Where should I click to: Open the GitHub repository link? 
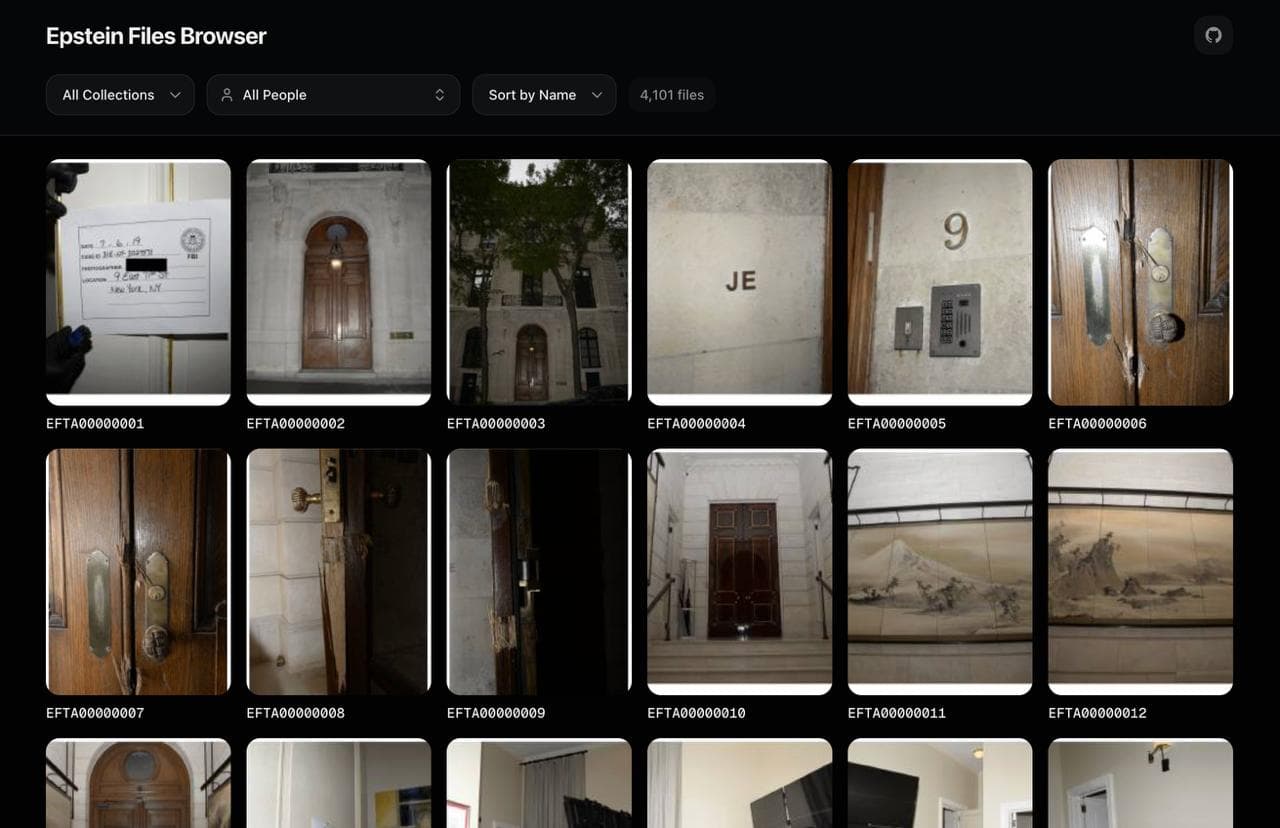coord(1213,35)
